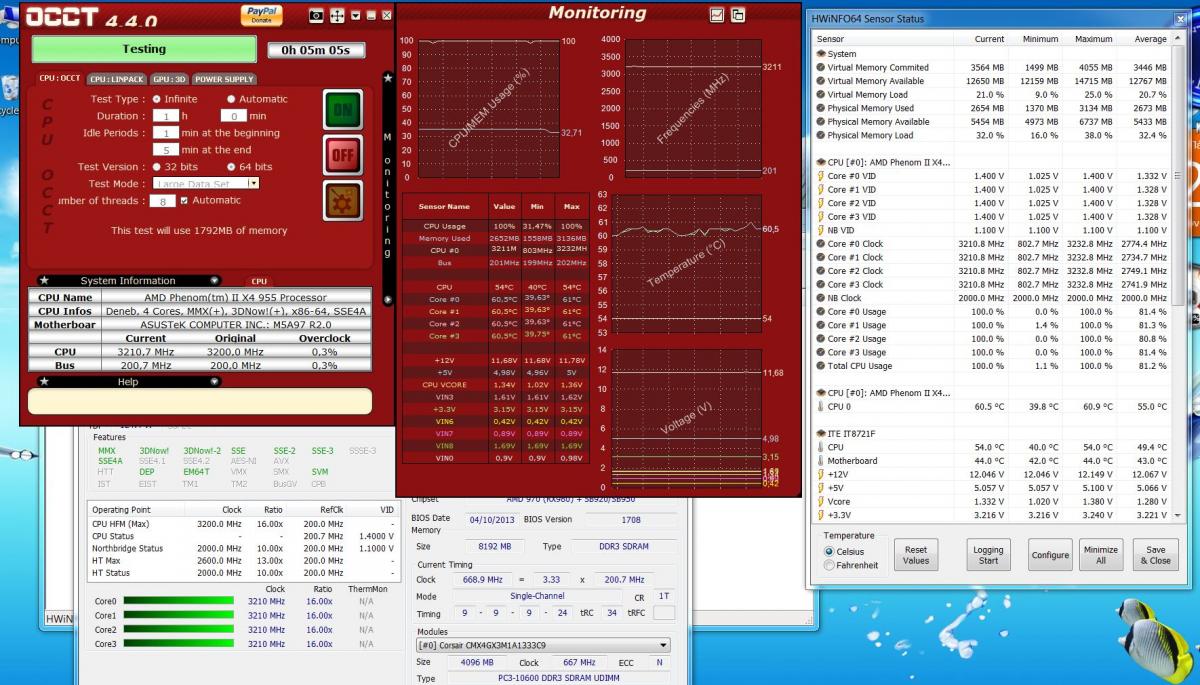The height and width of the screenshot is (685, 1200).
Task: Open OCCT test settings gear icon
Action: point(343,201)
